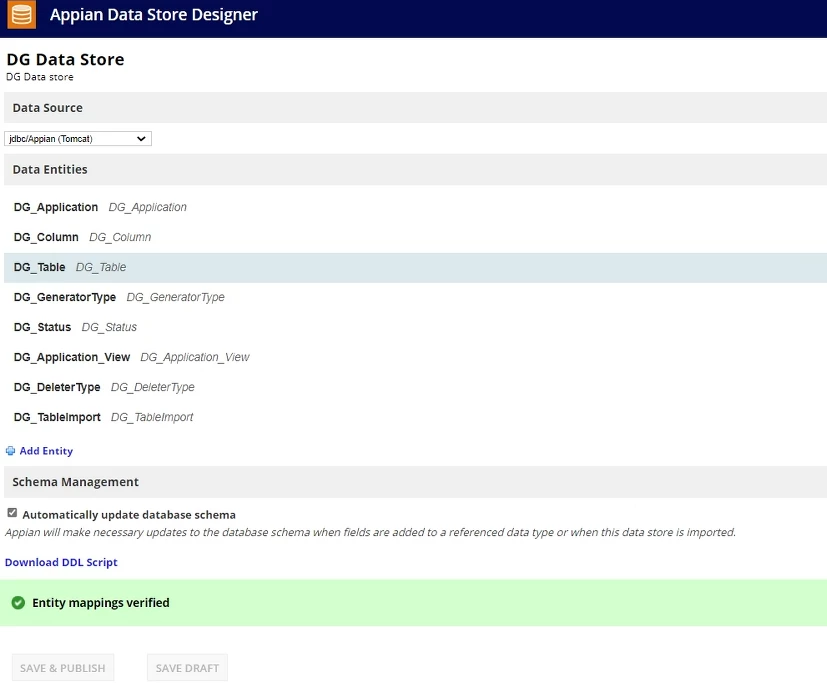827x683 pixels.
Task: Click the Add Entity link
Action: 46,451
